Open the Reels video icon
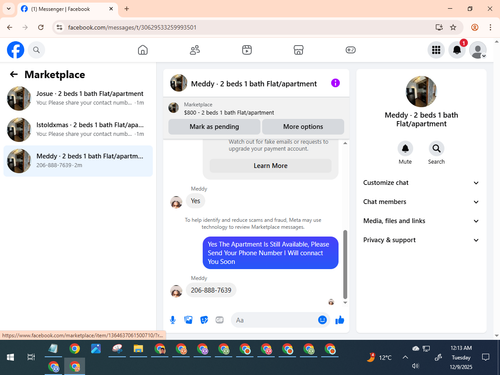 pyautogui.click(x=247, y=50)
